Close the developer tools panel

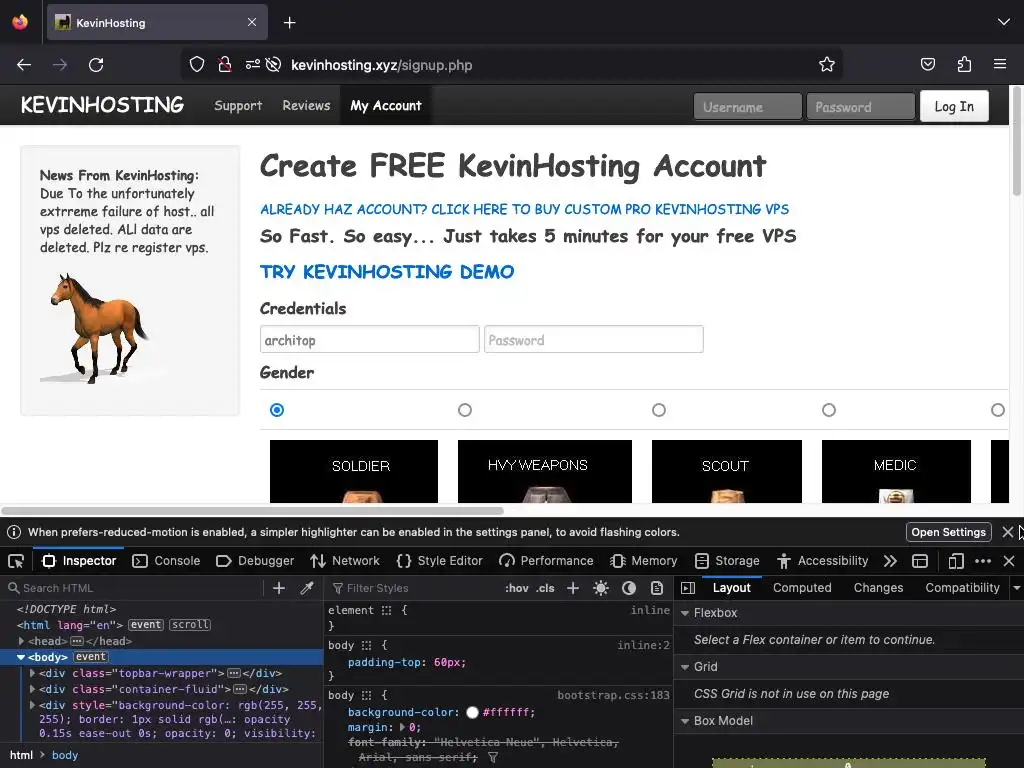[x=1009, y=561]
